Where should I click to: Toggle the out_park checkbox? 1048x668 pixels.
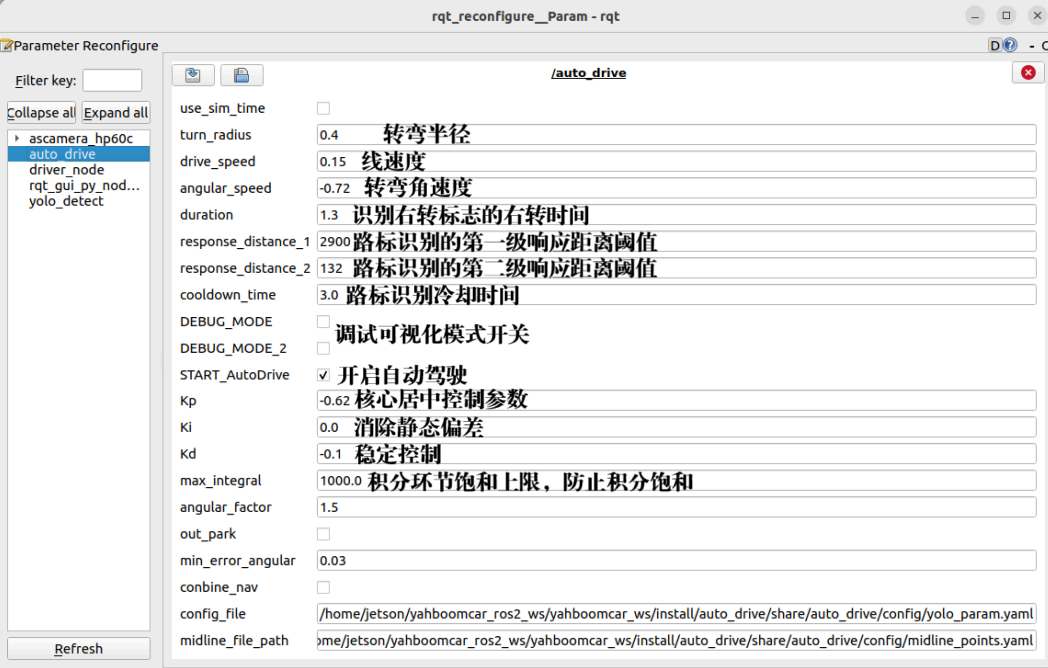pos(323,534)
